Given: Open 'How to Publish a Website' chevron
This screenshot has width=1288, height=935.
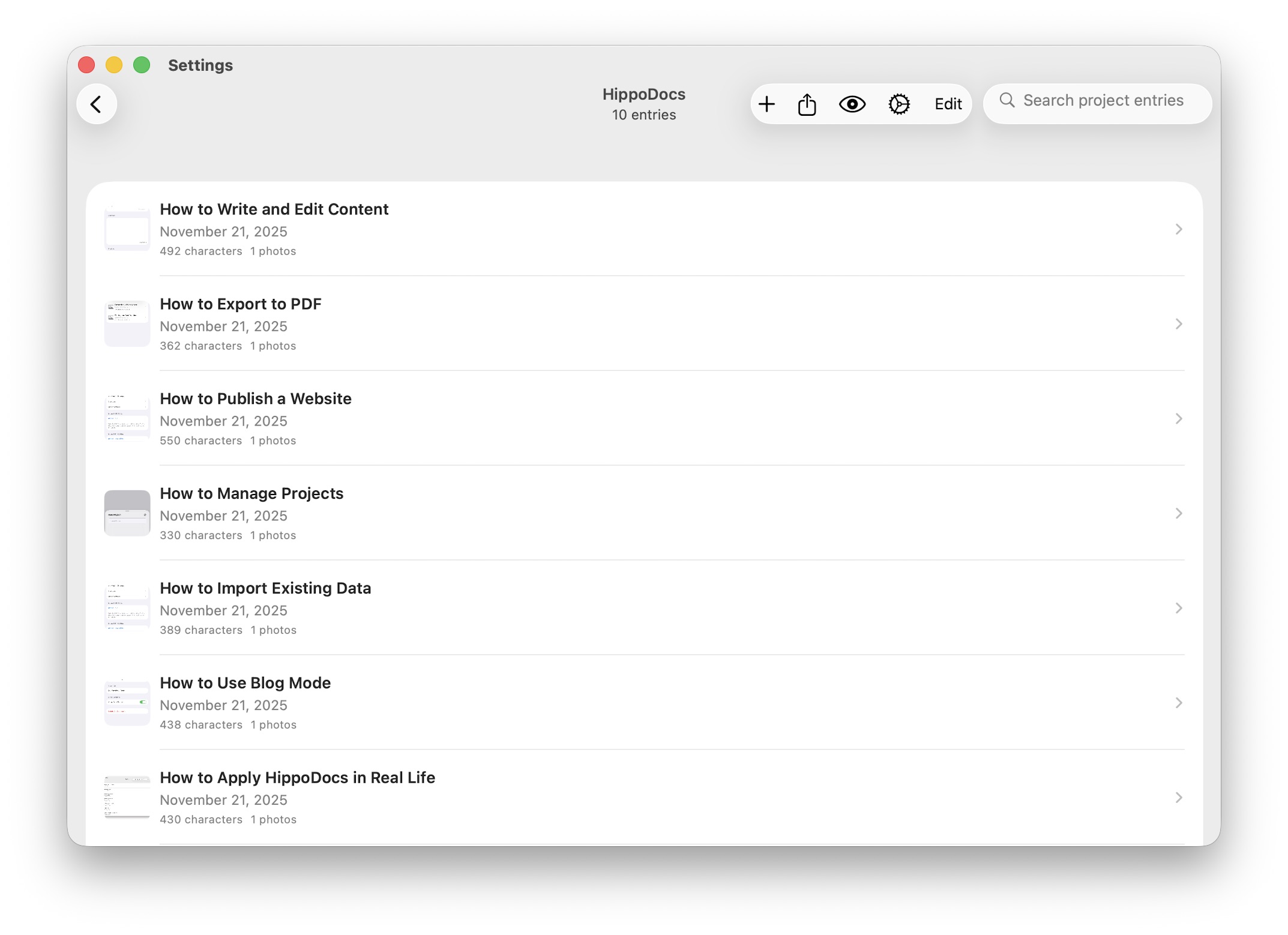Looking at the screenshot, I should click(1178, 419).
